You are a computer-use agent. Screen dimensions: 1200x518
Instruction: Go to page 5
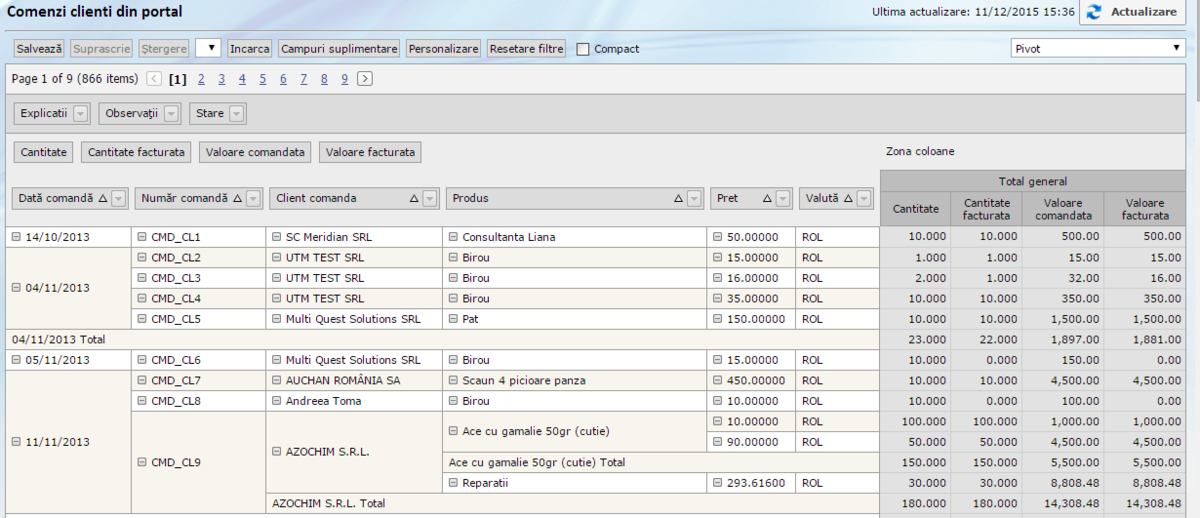point(263,78)
